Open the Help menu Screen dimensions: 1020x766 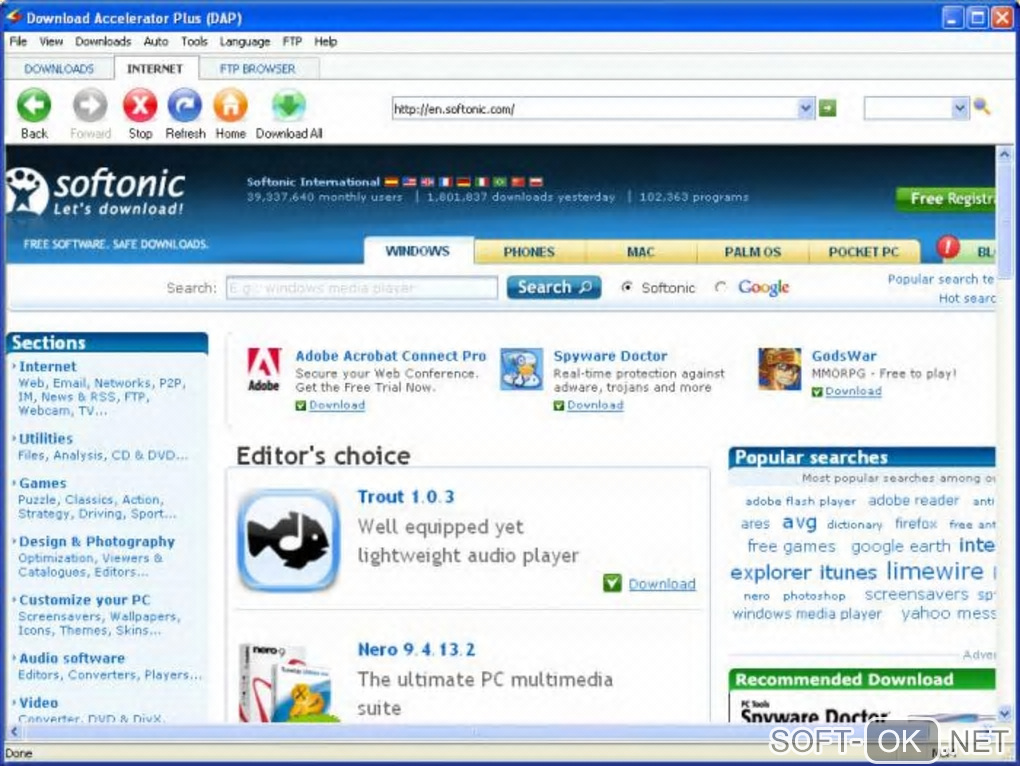click(325, 42)
